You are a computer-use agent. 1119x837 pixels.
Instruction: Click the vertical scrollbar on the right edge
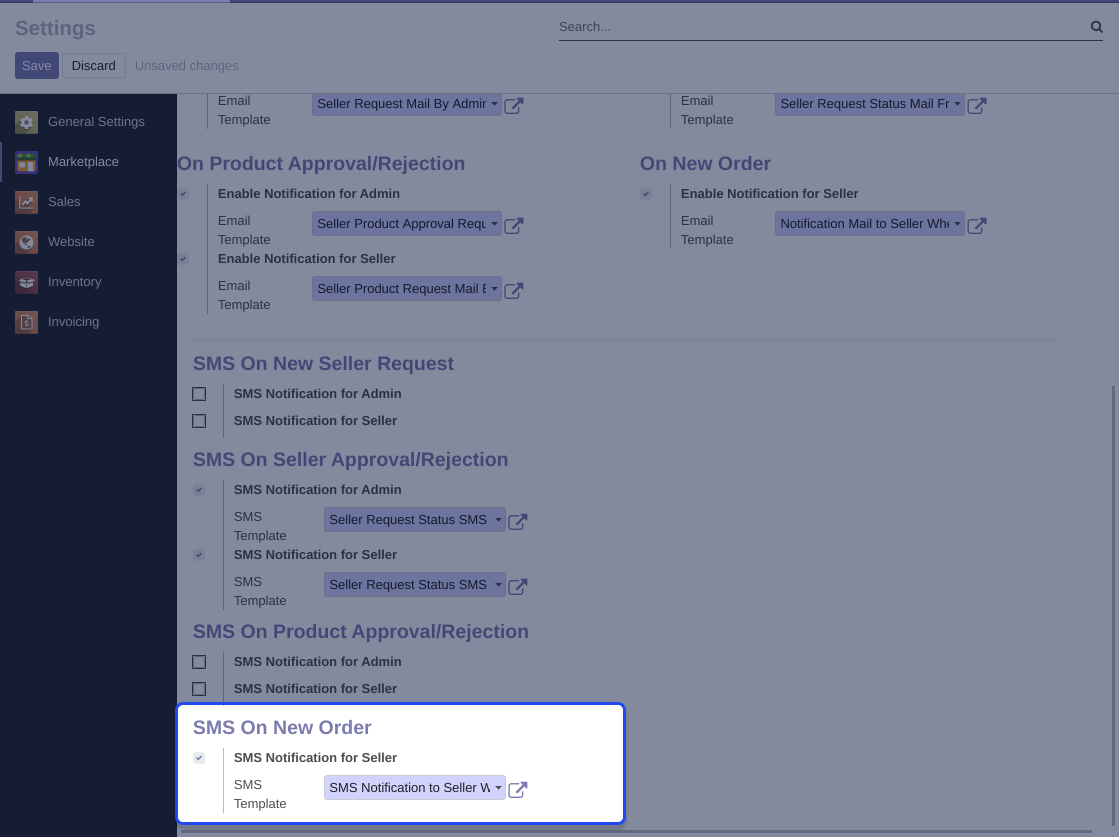[x=1113, y=600]
